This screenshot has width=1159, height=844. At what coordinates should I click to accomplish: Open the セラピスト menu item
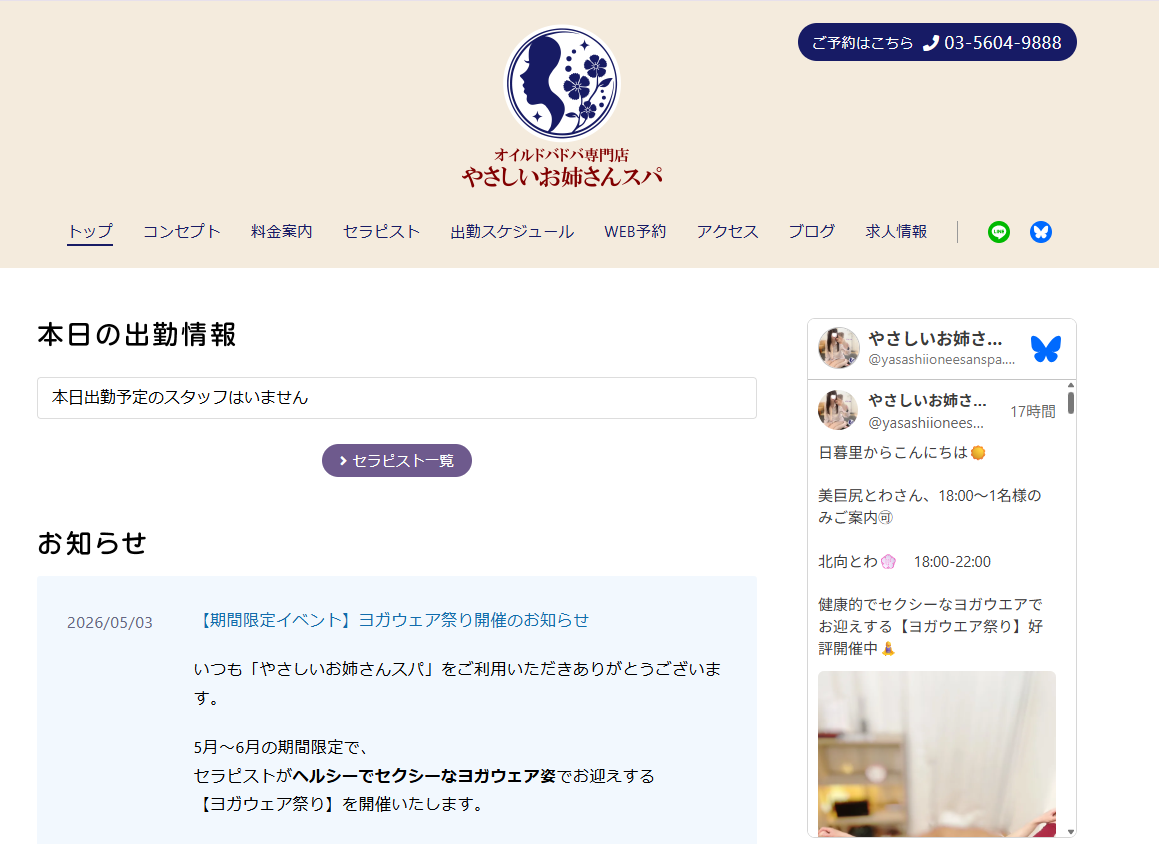[381, 231]
